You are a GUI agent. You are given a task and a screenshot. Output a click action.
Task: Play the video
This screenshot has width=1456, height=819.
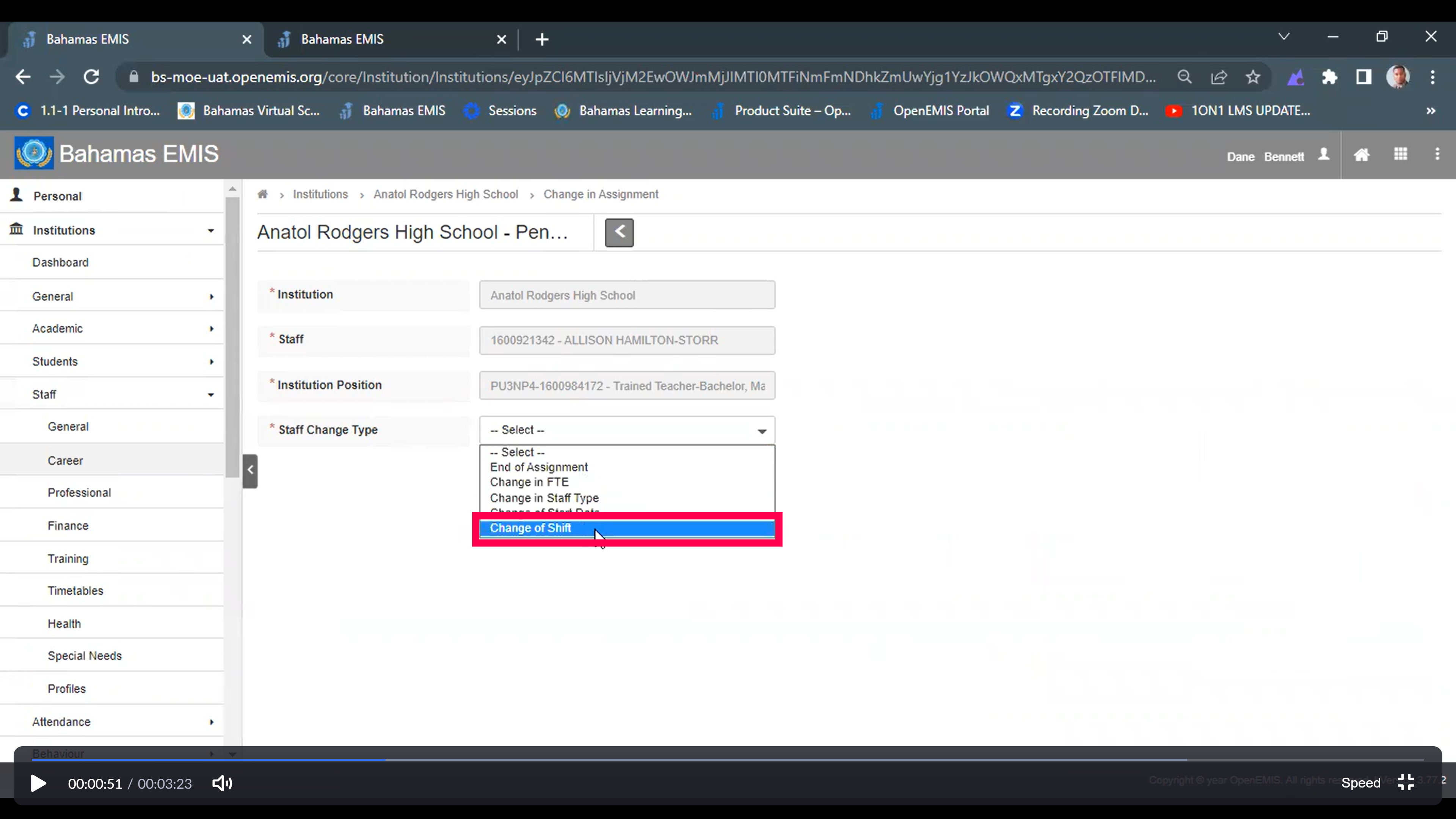(38, 783)
